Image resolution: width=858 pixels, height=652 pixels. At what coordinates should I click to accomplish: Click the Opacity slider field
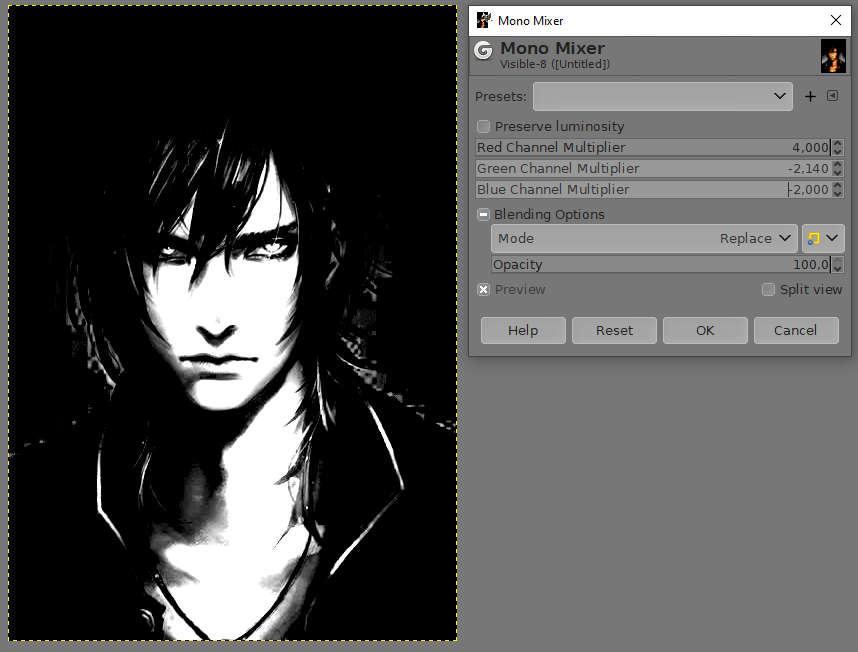click(660, 265)
